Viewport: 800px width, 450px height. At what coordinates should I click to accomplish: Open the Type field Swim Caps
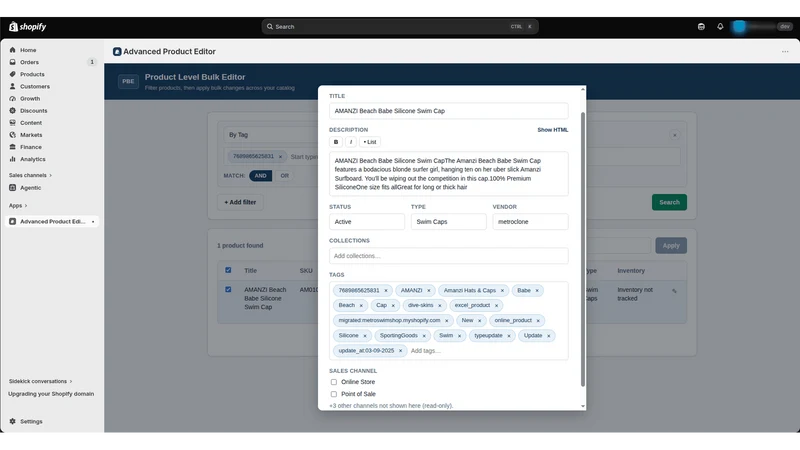[x=448, y=222]
